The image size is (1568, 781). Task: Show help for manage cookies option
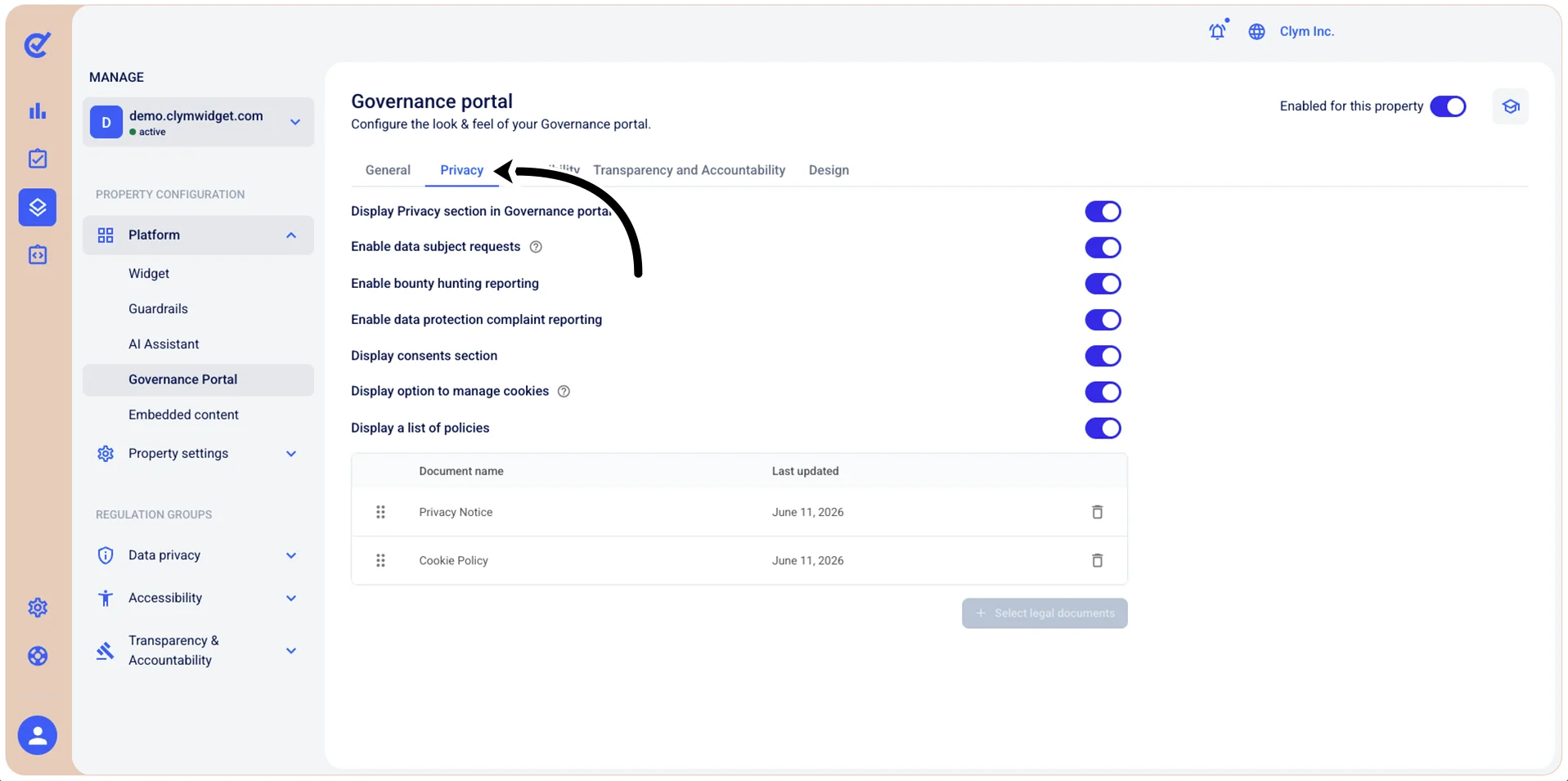pos(564,392)
